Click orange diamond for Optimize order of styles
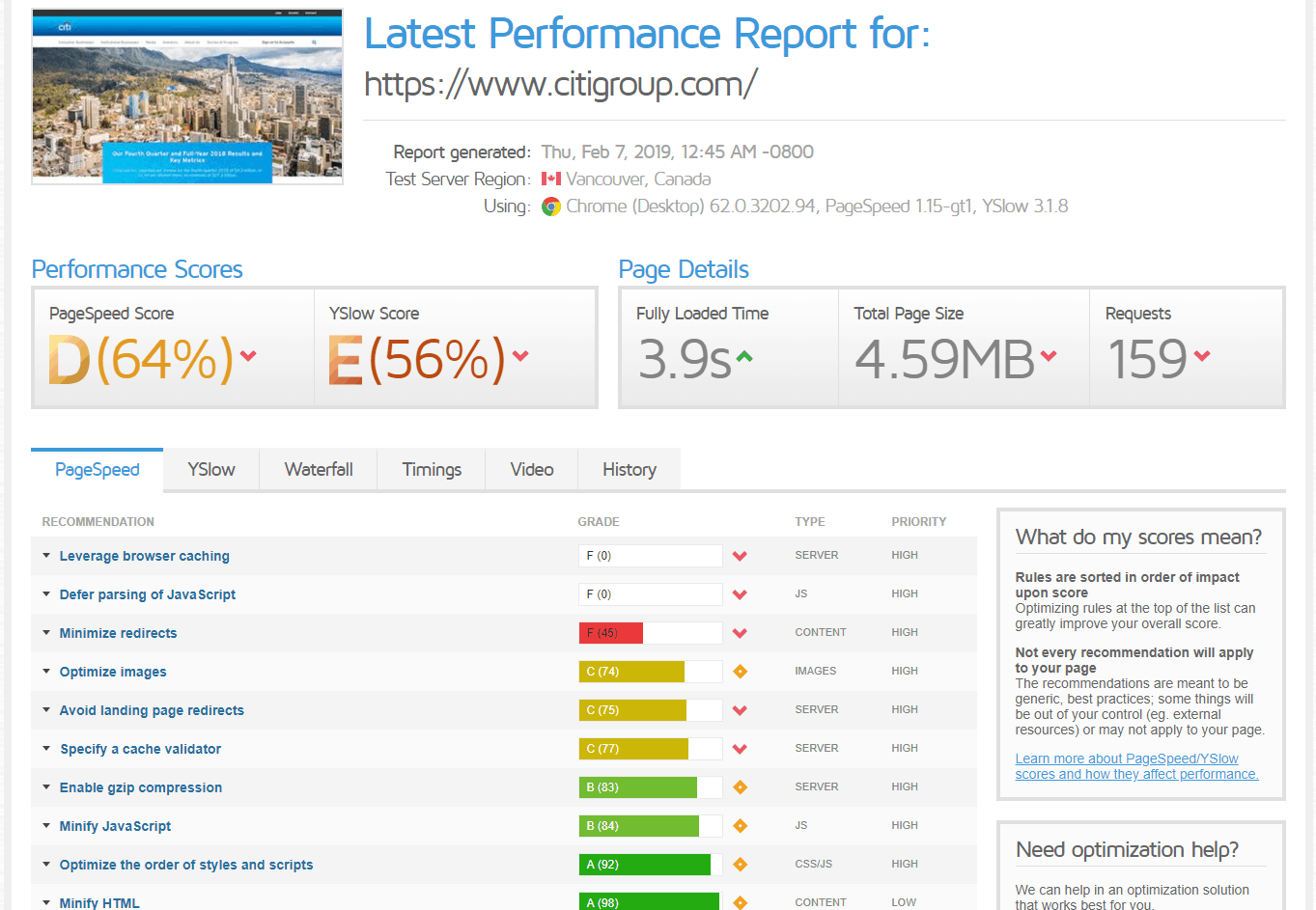 [741, 865]
